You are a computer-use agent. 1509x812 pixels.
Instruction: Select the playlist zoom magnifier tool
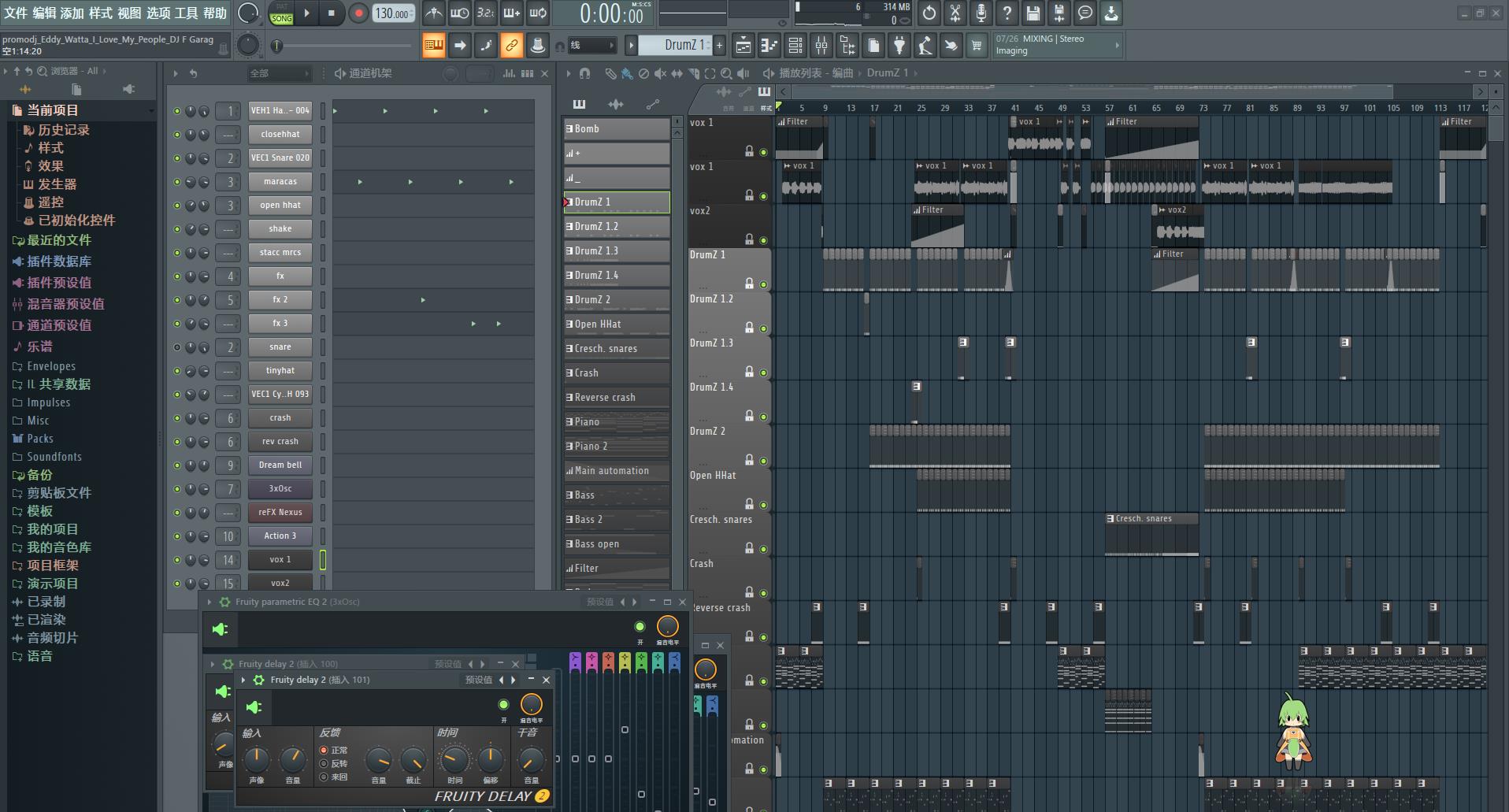[726, 73]
